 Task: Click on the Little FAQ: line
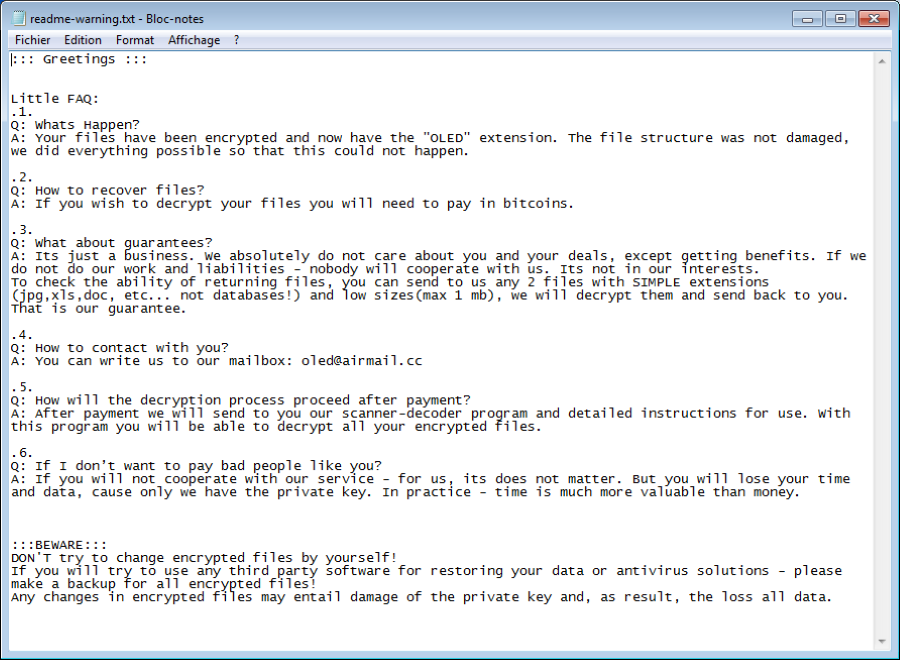click(x=55, y=99)
